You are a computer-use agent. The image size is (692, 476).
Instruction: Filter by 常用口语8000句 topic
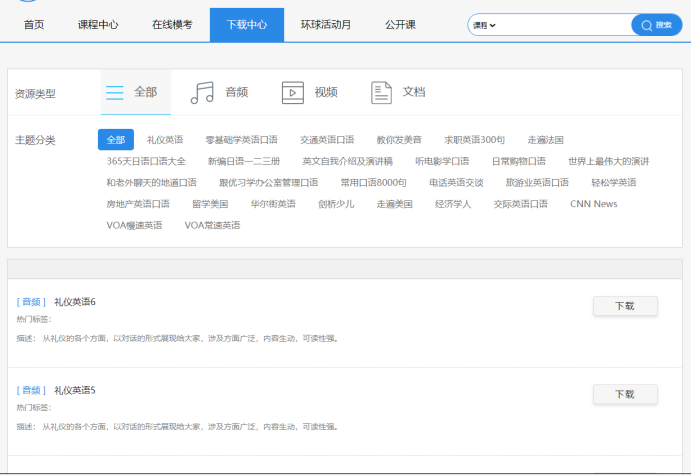click(x=373, y=183)
